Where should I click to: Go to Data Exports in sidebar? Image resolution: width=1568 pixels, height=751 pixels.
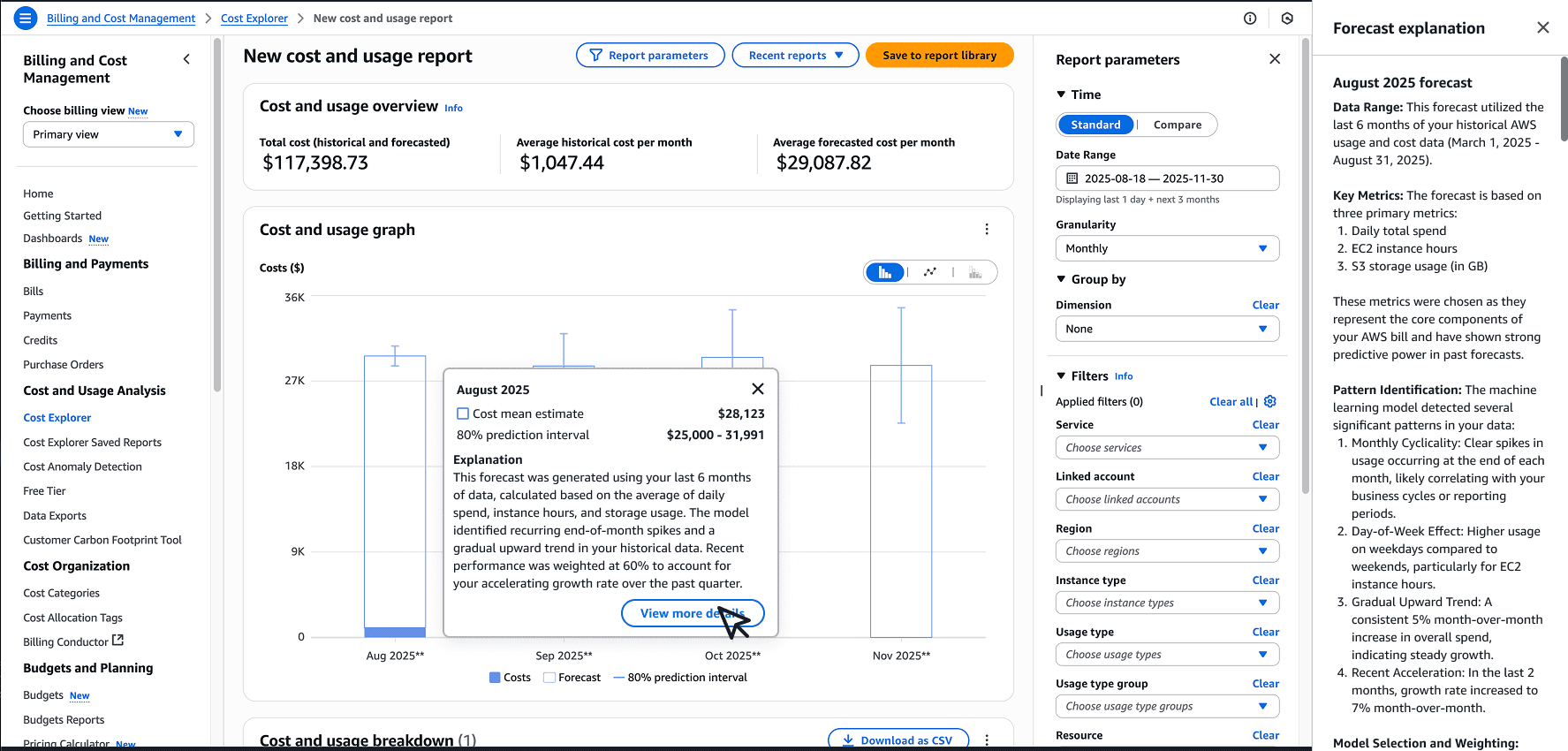pos(55,515)
